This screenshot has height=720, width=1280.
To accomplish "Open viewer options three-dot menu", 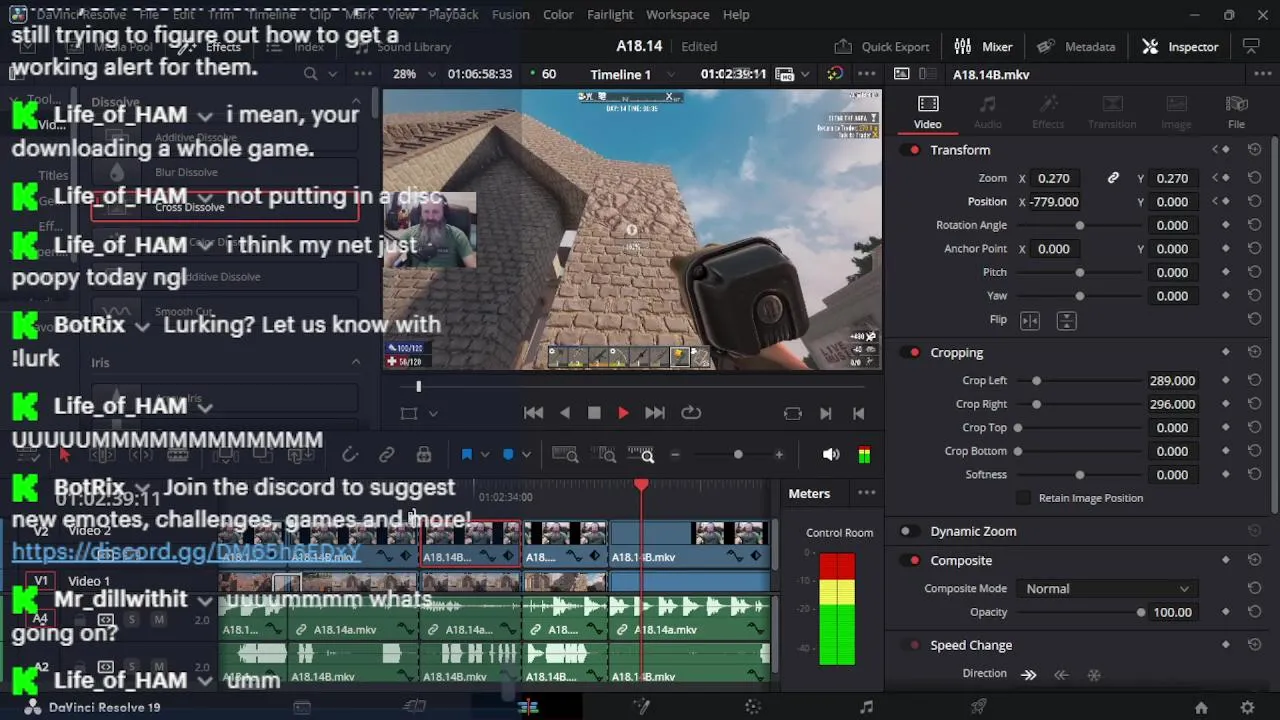I will point(867,74).
